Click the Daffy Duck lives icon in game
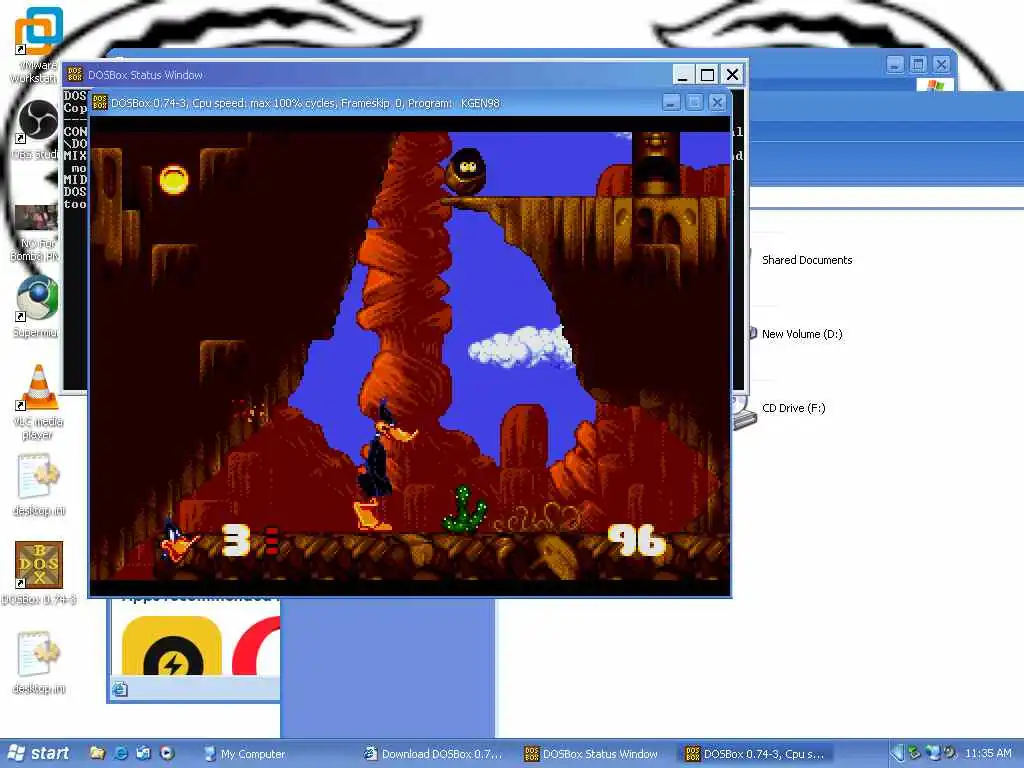The height and width of the screenshot is (768, 1024). [179, 539]
